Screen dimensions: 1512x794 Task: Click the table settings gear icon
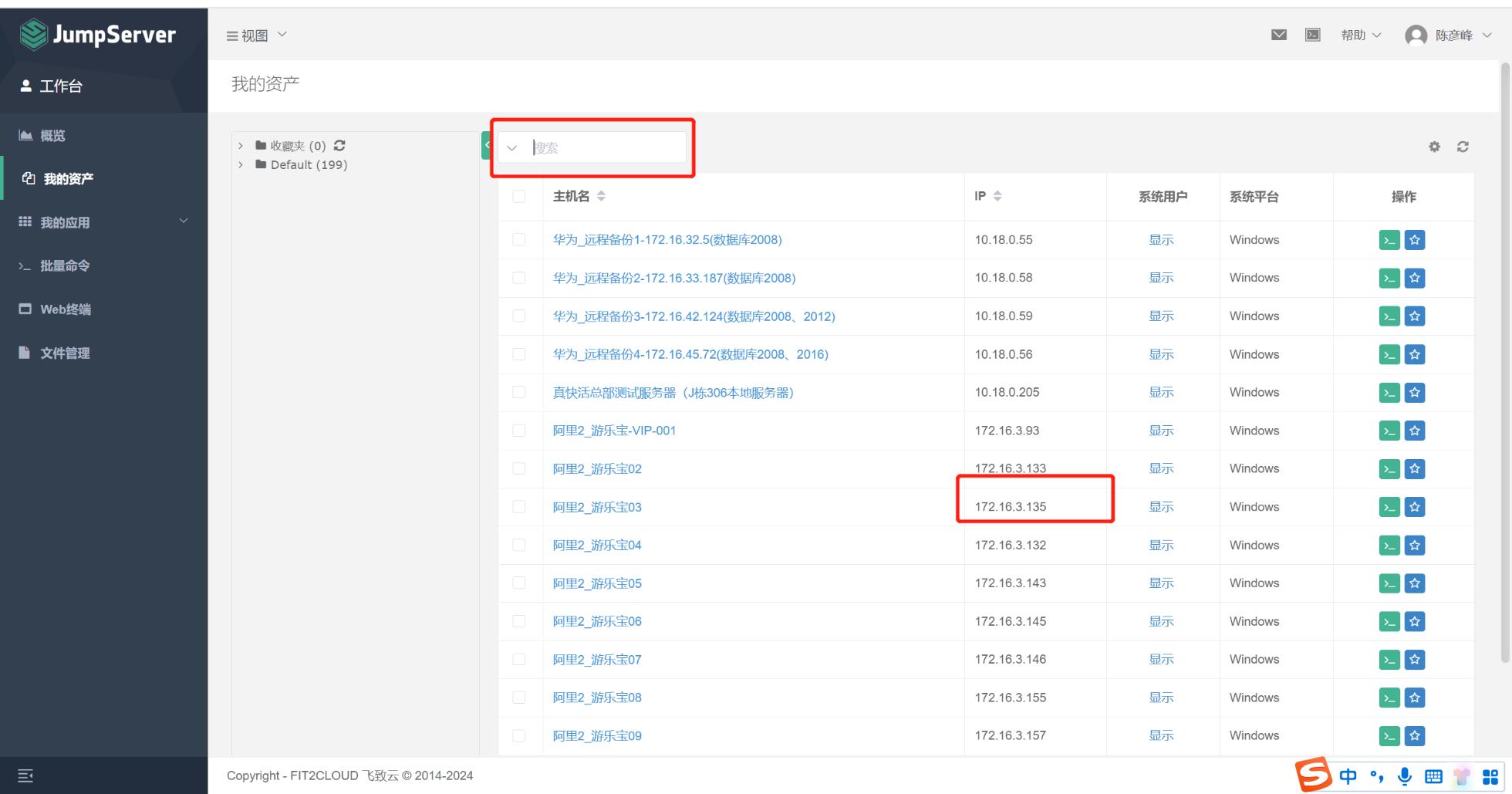(x=1434, y=147)
